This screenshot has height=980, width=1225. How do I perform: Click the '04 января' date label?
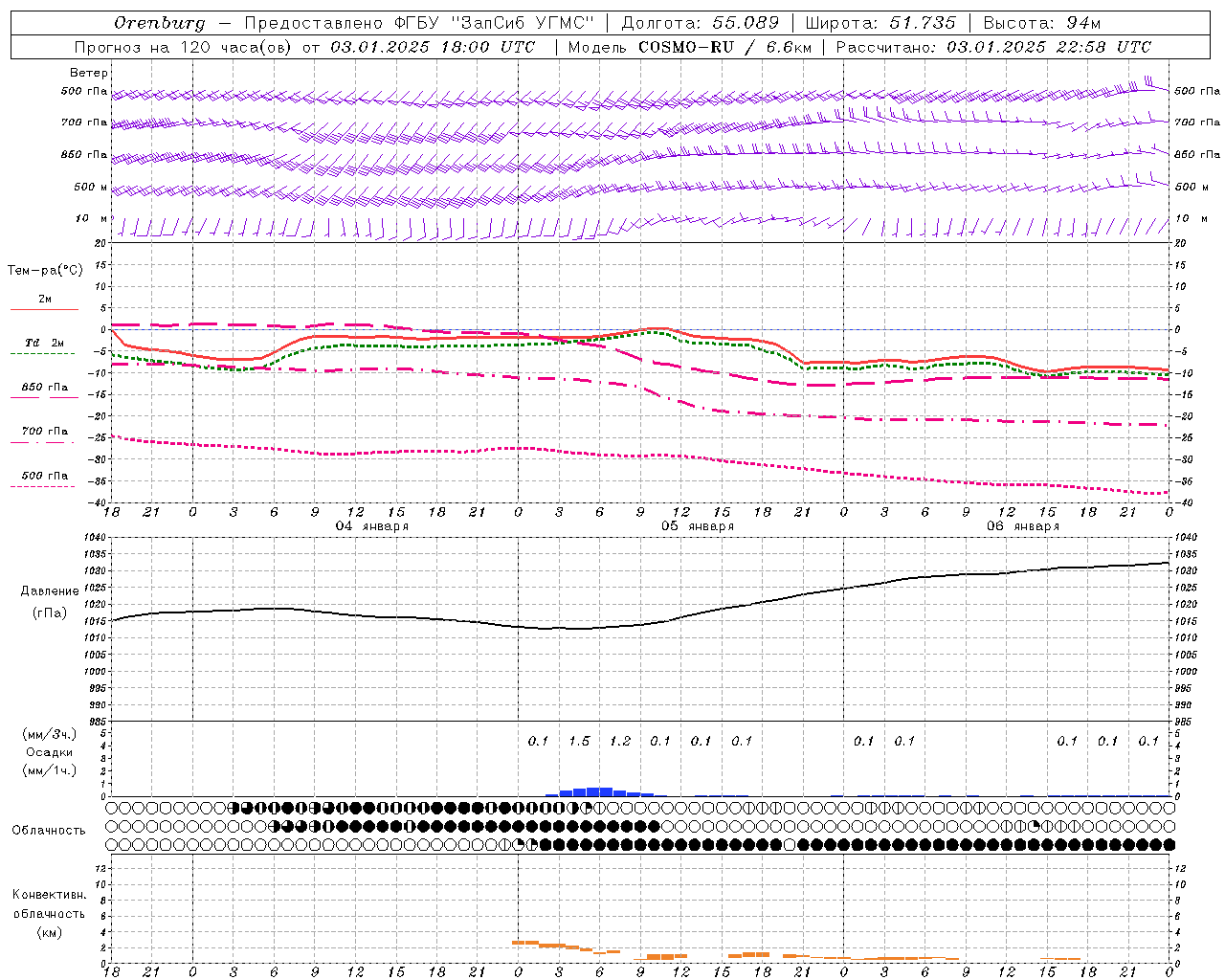point(372,526)
